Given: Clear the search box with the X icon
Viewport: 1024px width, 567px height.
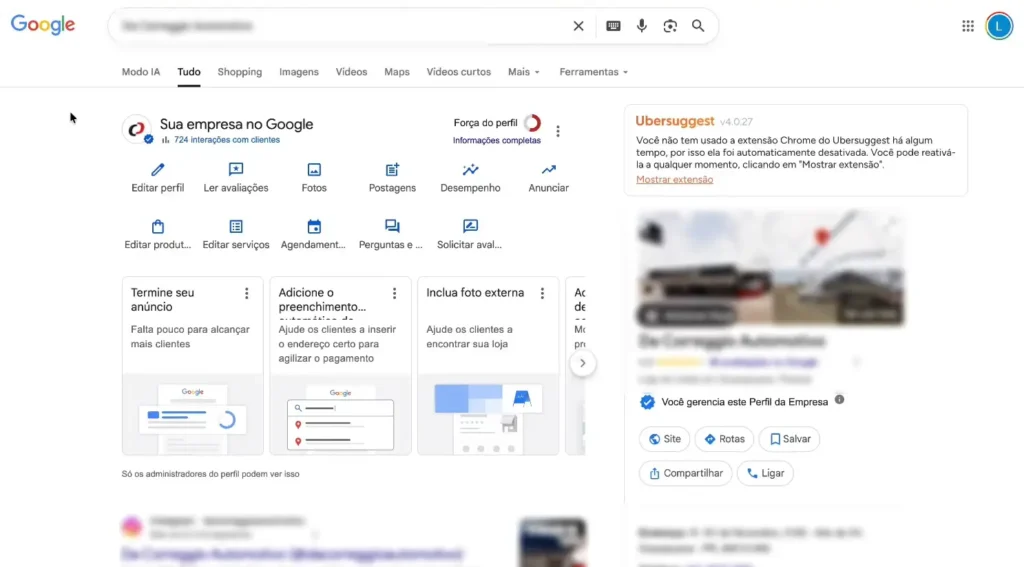Looking at the screenshot, I should coord(578,26).
